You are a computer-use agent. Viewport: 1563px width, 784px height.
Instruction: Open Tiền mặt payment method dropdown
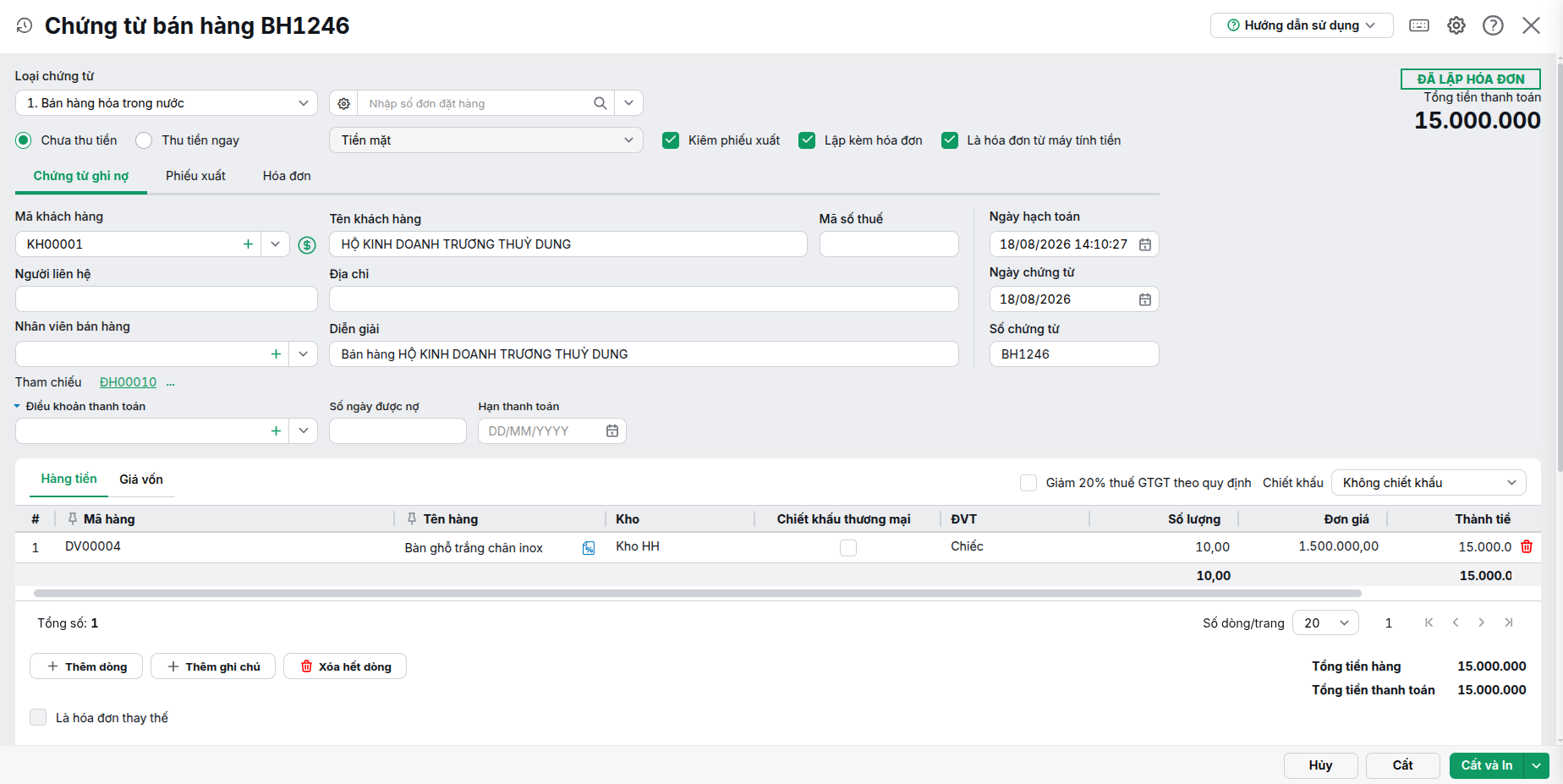tap(486, 140)
